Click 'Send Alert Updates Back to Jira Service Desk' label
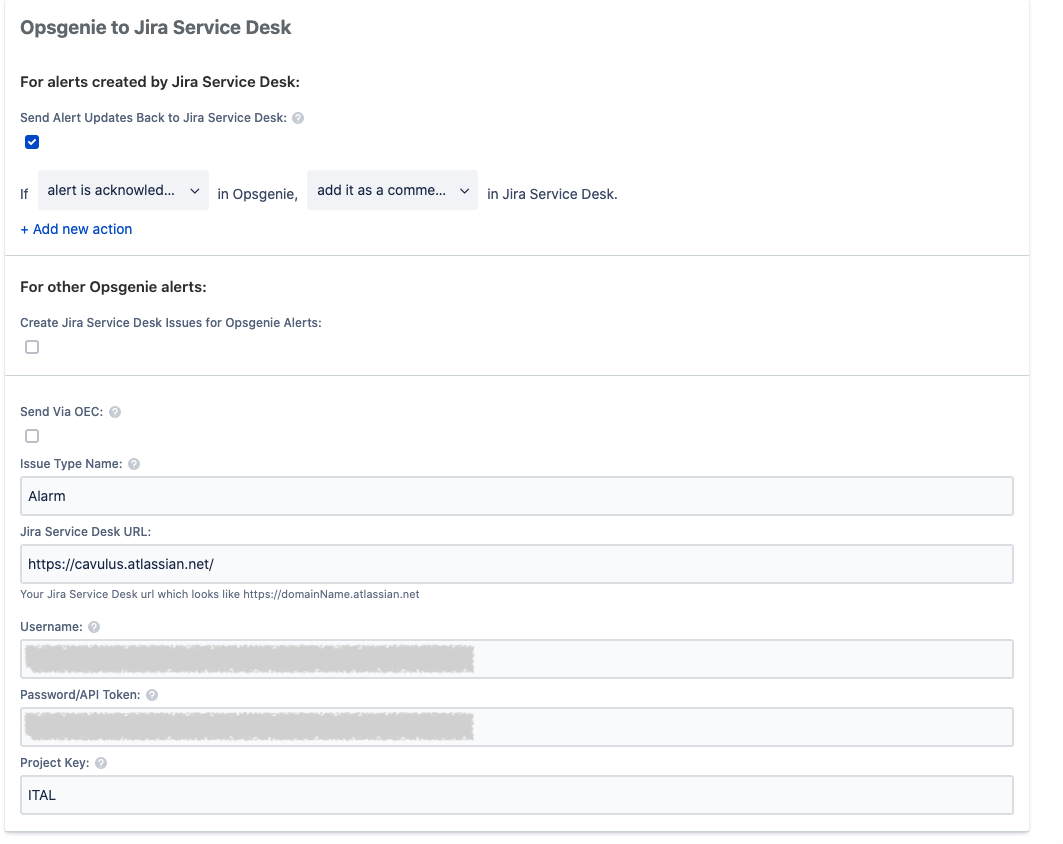This screenshot has width=1063, height=844. [x=153, y=118]
